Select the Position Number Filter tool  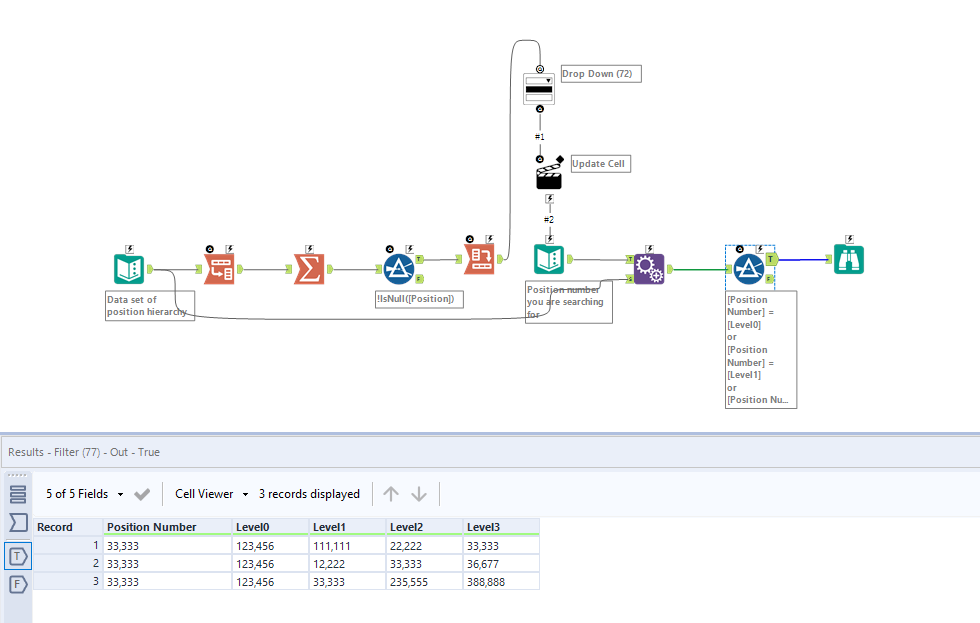coord(749,269)
